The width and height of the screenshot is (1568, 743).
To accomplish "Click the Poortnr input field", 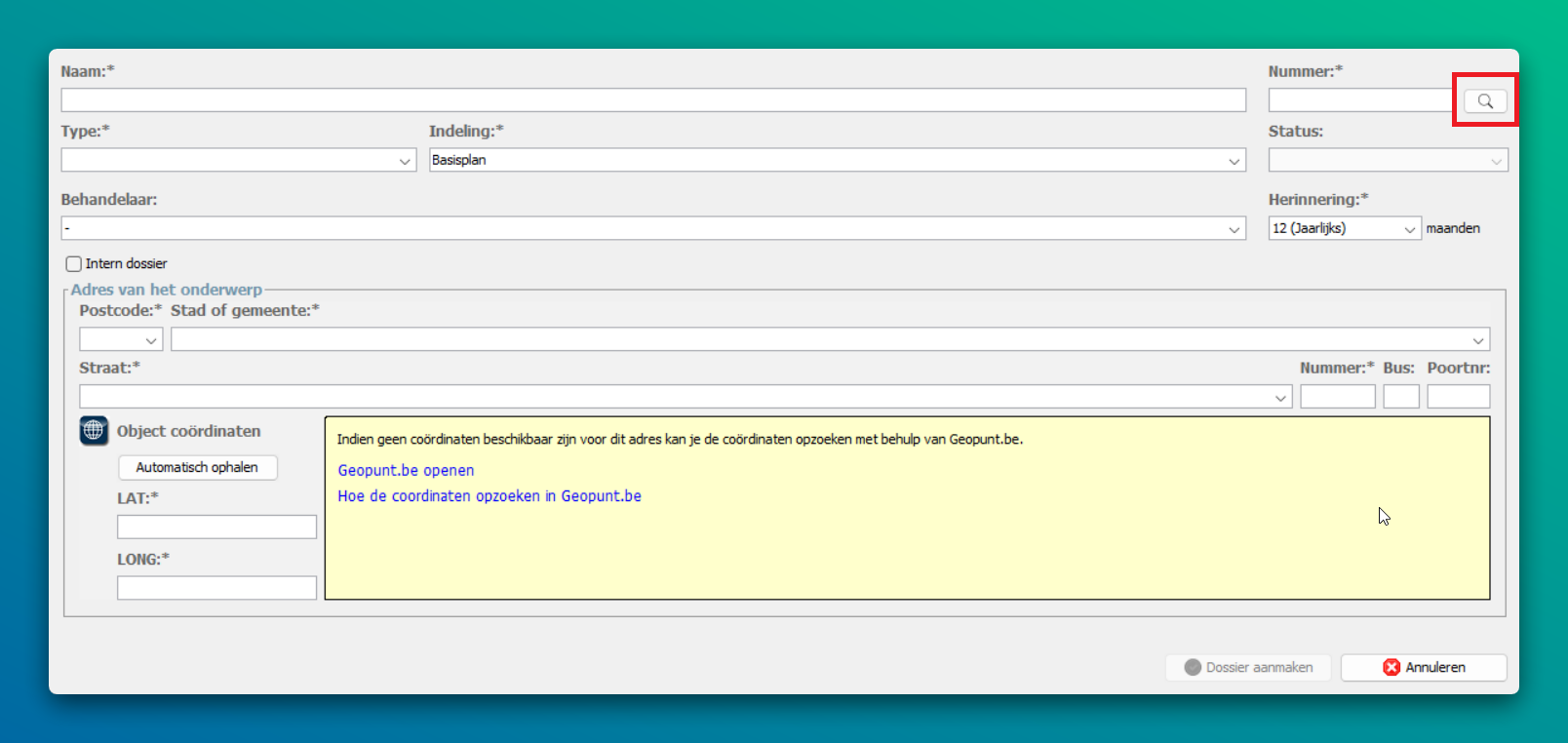I will click(1458, 397).
